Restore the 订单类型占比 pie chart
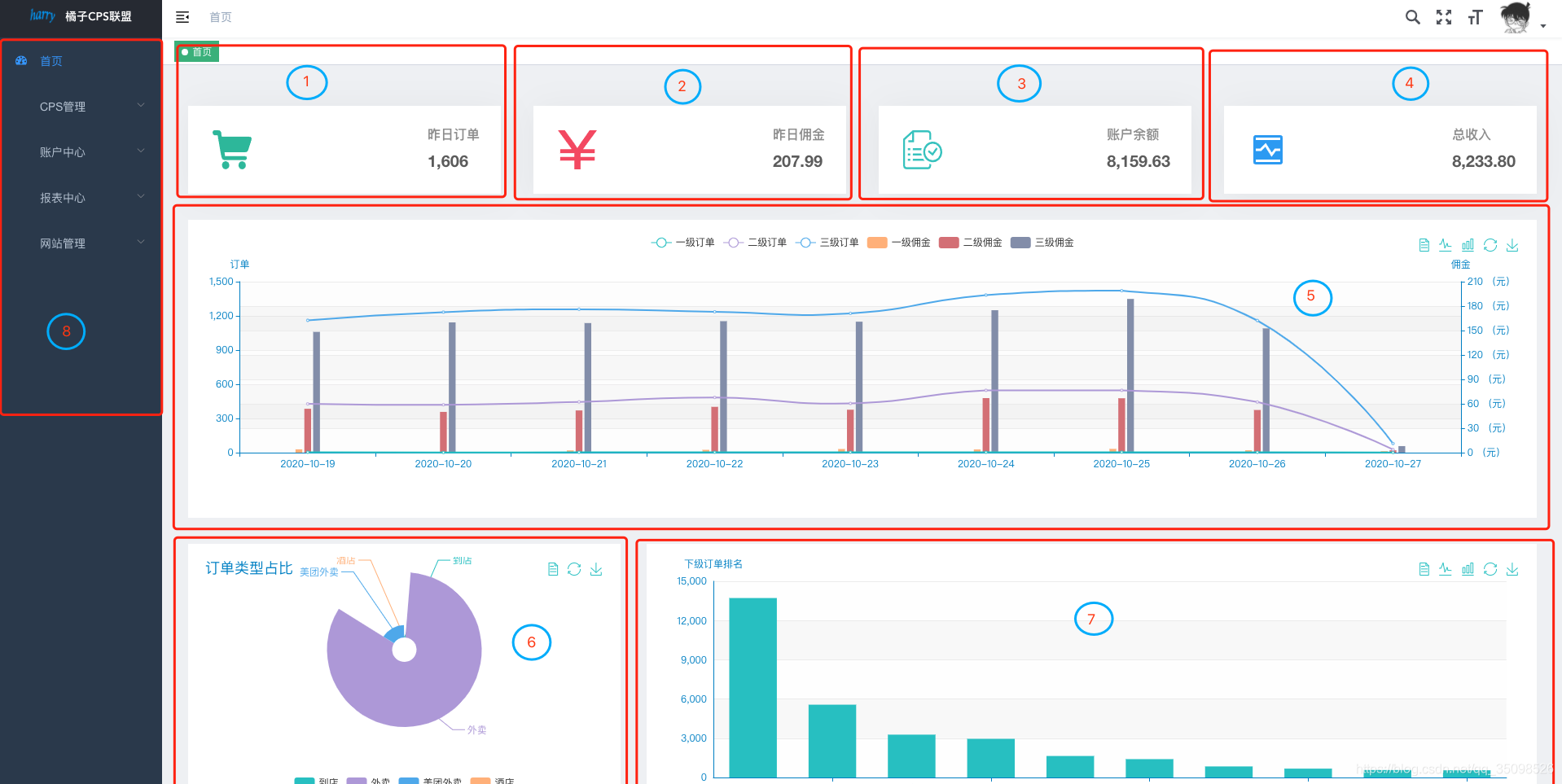Viewport: 1562px width, 784px height. 574,569
